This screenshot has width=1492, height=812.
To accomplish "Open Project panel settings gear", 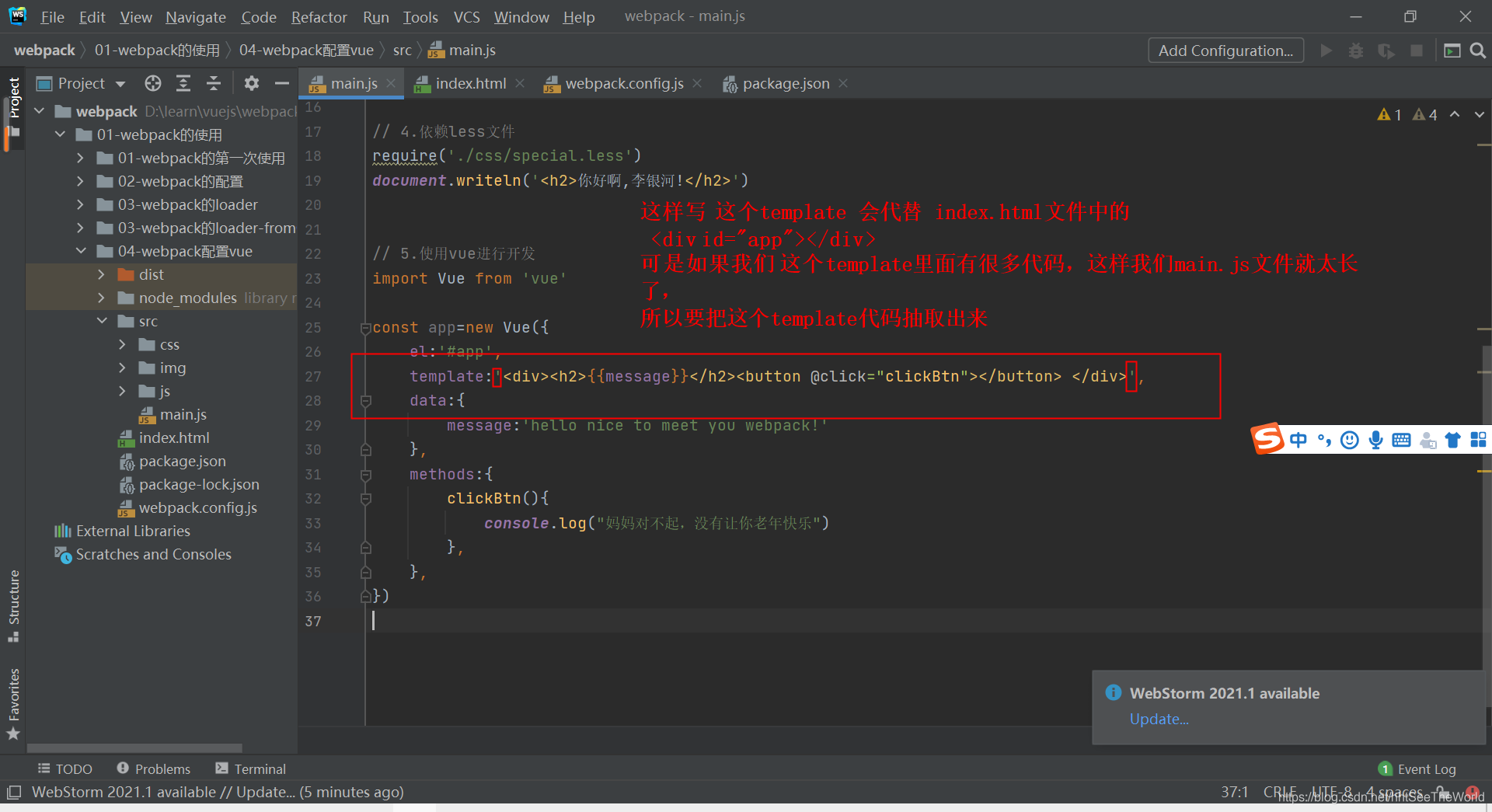I will coord(251,83).
